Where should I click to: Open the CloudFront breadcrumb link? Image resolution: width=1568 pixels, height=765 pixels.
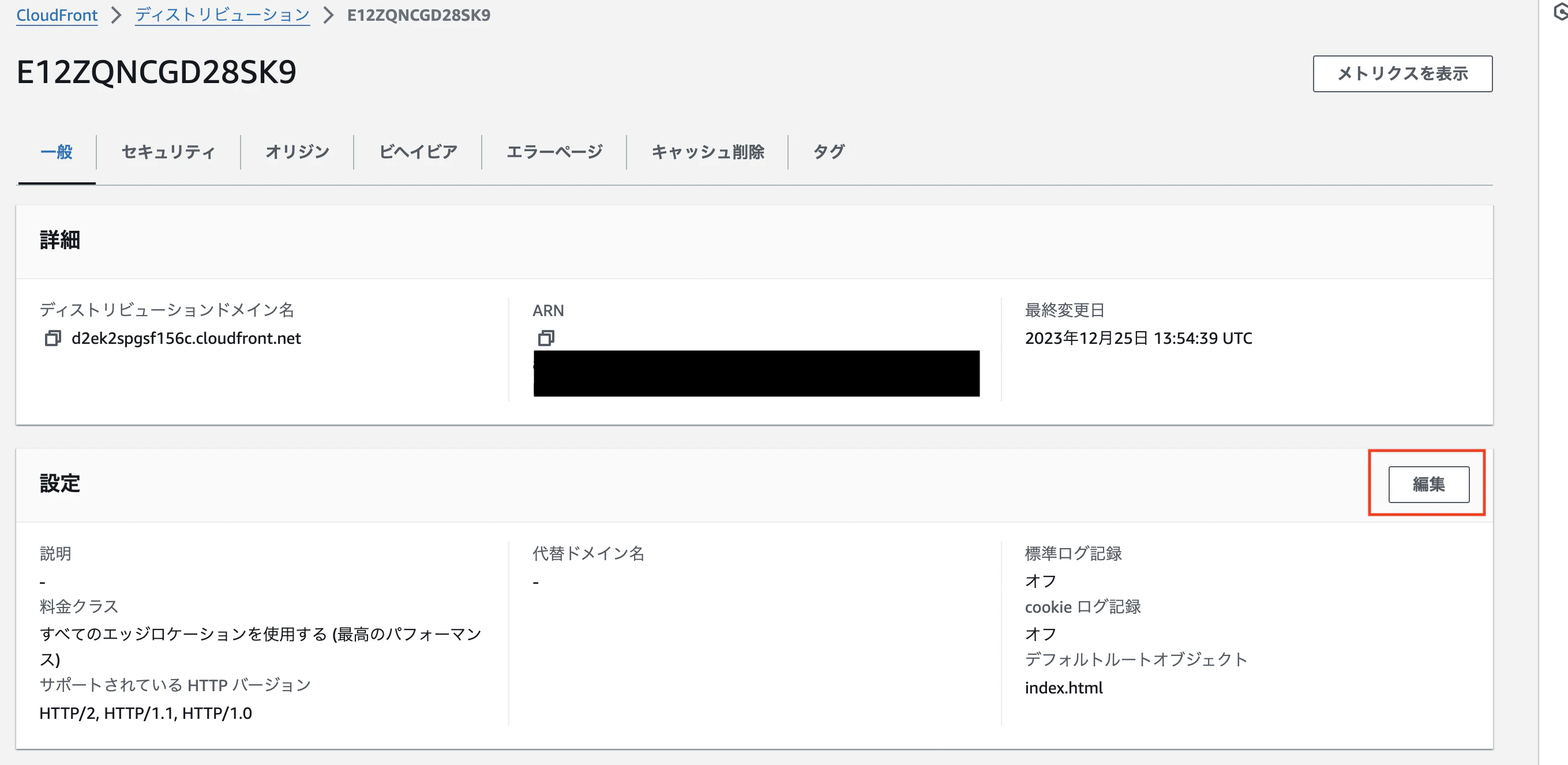tap(57, 15)
